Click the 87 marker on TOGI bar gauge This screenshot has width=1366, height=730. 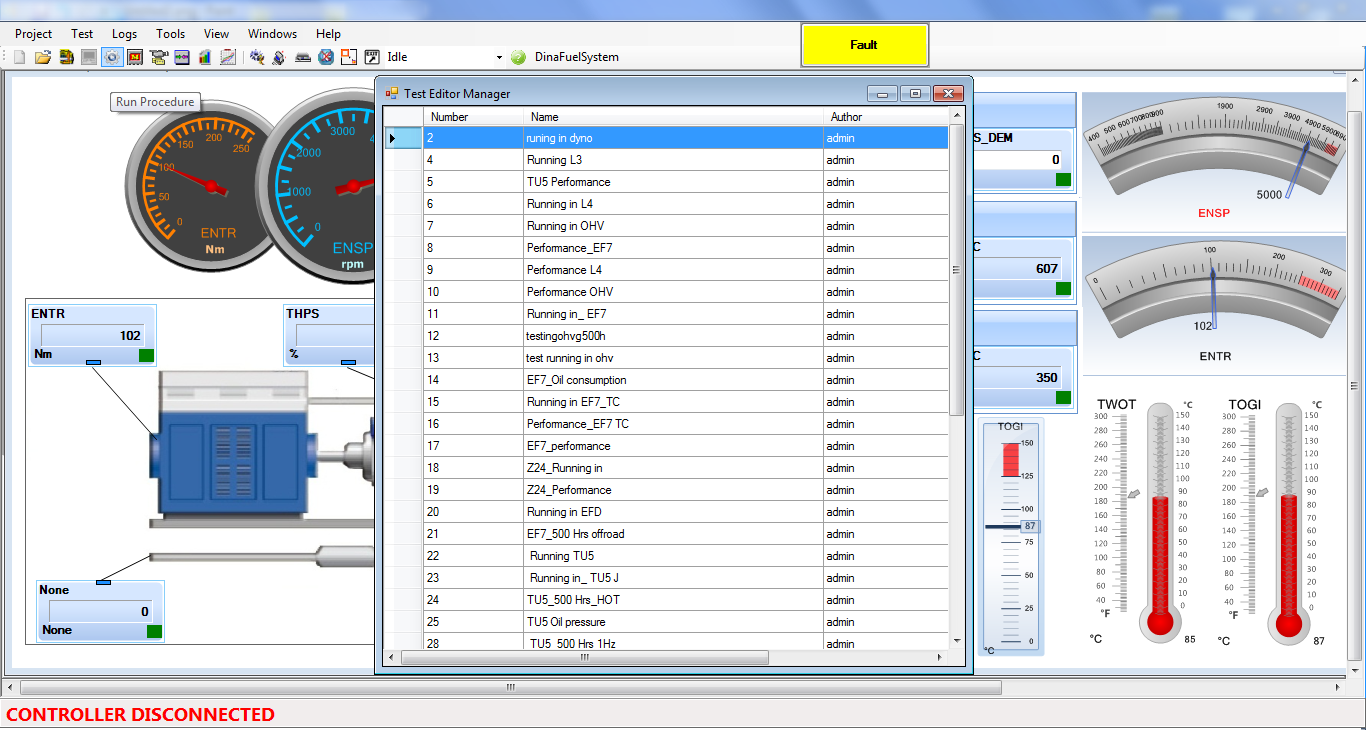point(1030,526)
